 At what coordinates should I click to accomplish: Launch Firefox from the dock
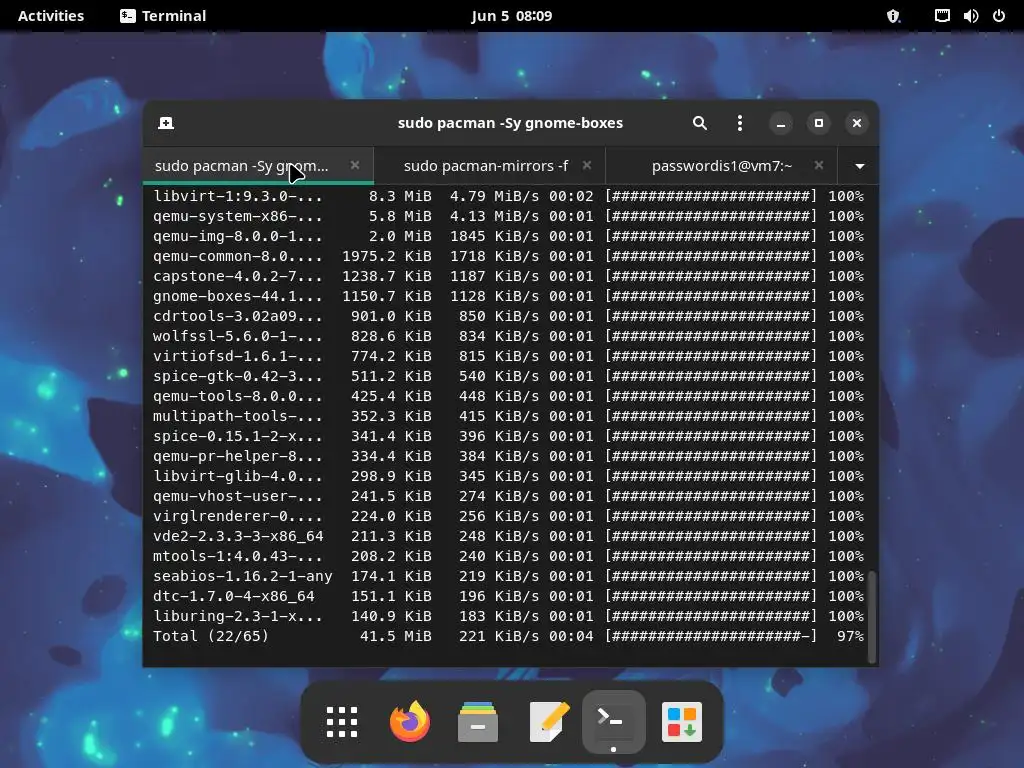(410, 722)
